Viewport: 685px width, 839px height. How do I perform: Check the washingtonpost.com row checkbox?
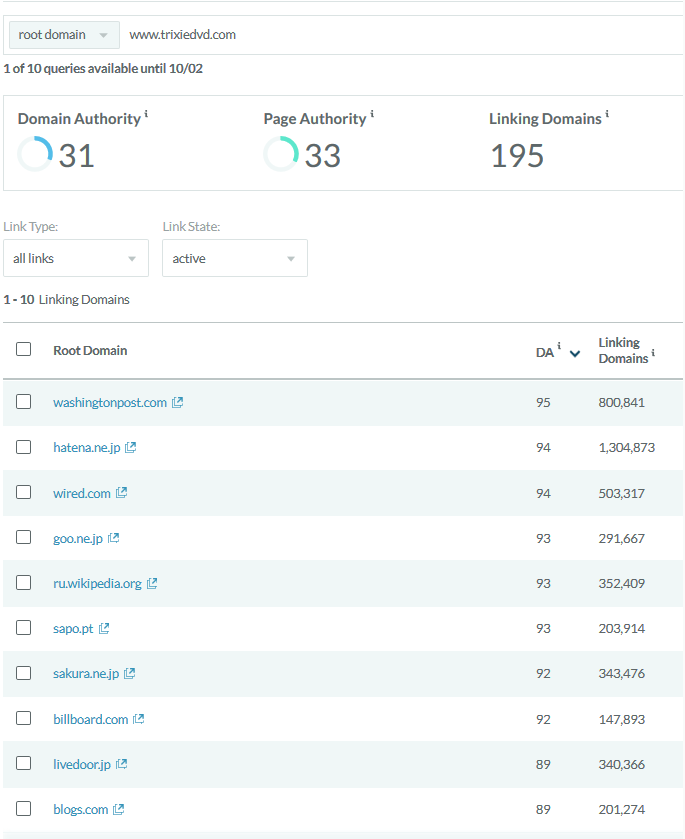pos(24,401)
